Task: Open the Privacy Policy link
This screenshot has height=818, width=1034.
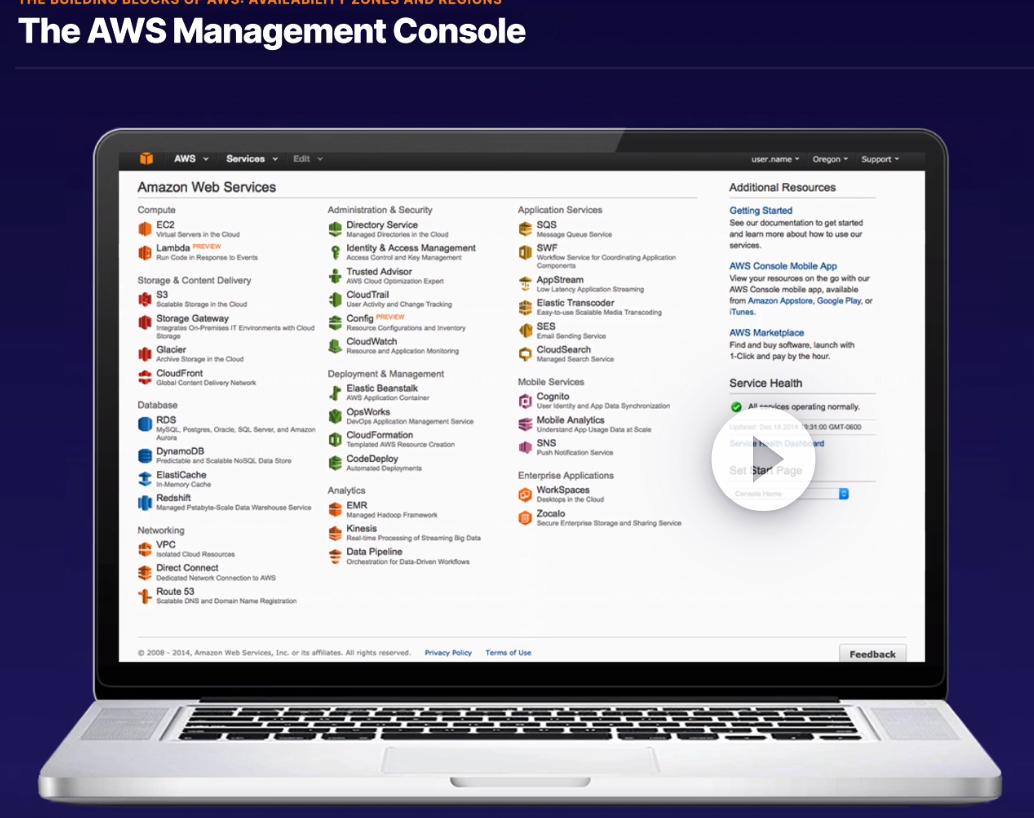Action: [448, 652]
